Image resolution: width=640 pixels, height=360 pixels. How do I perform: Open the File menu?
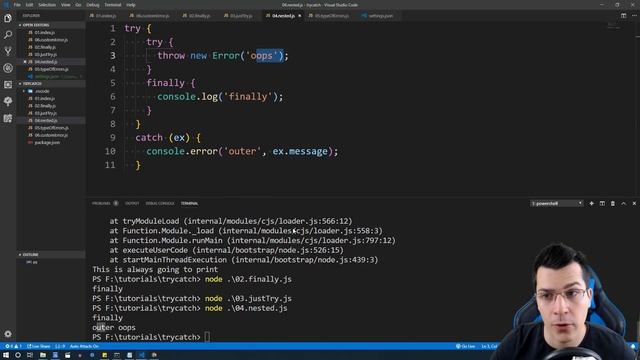(17, 5)
